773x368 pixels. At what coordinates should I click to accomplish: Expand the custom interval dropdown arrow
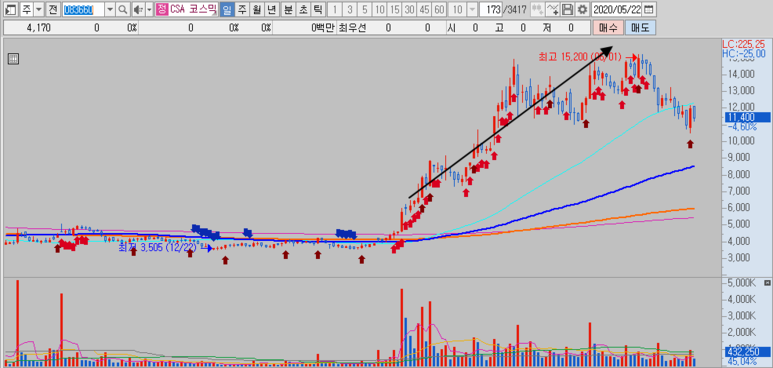(x=472, y=9)
